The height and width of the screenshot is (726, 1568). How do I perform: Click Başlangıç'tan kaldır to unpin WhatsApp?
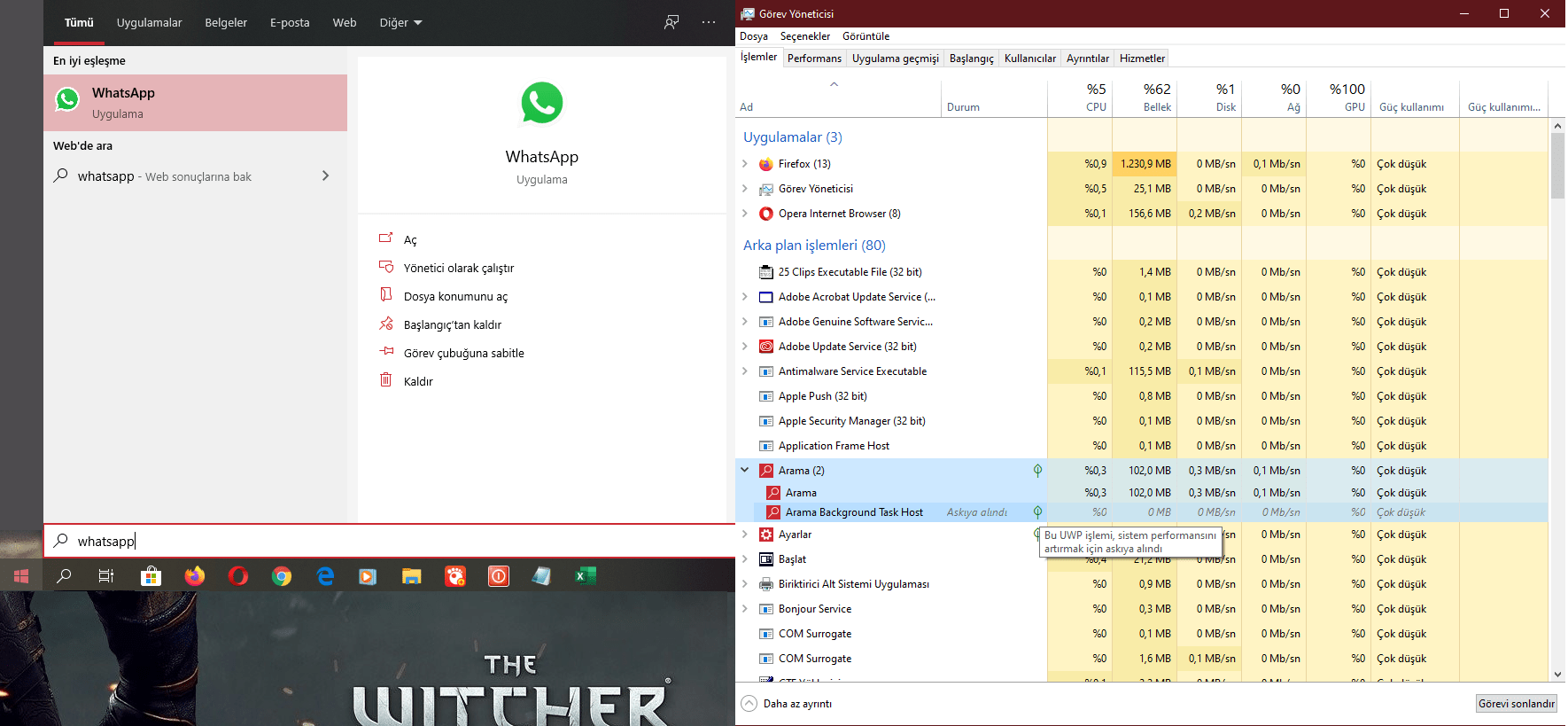pos(453,324)
